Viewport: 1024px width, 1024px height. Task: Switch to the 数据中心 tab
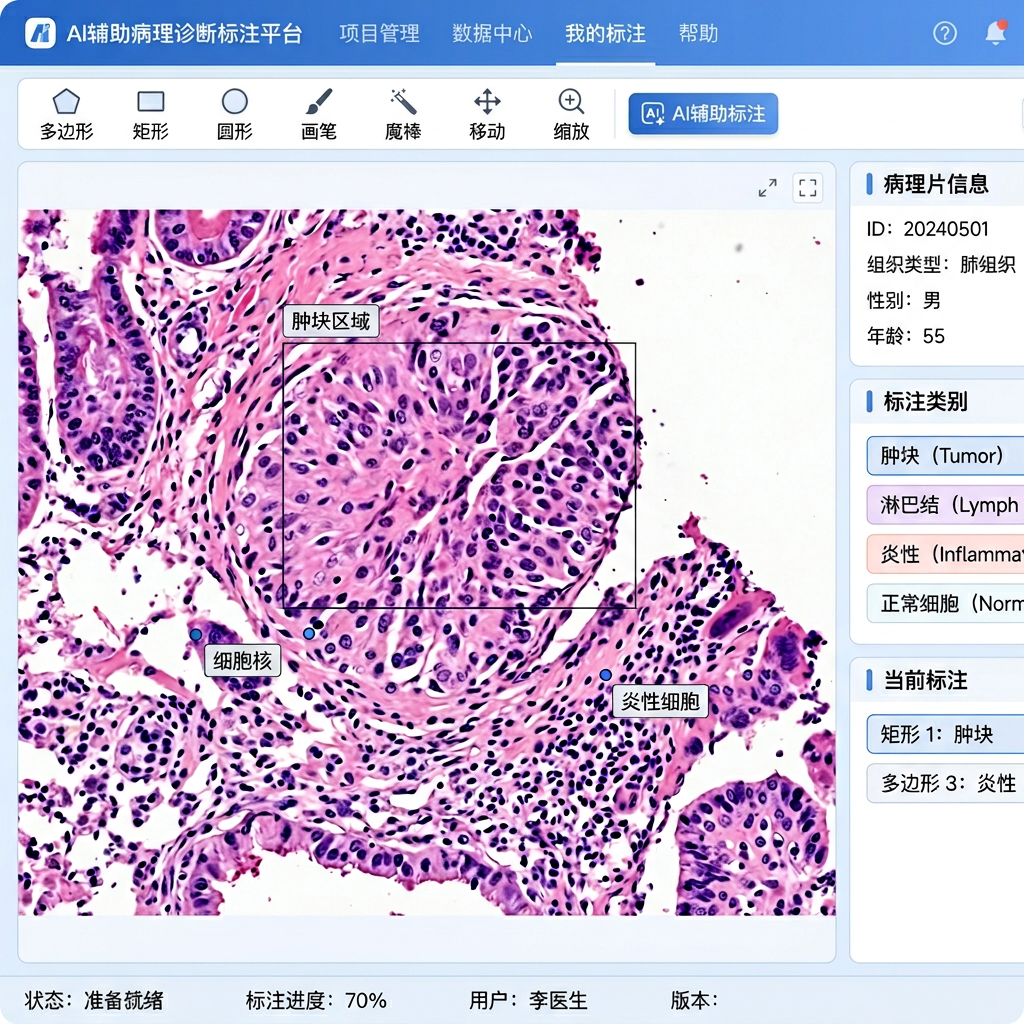click(x=492, y=33)
